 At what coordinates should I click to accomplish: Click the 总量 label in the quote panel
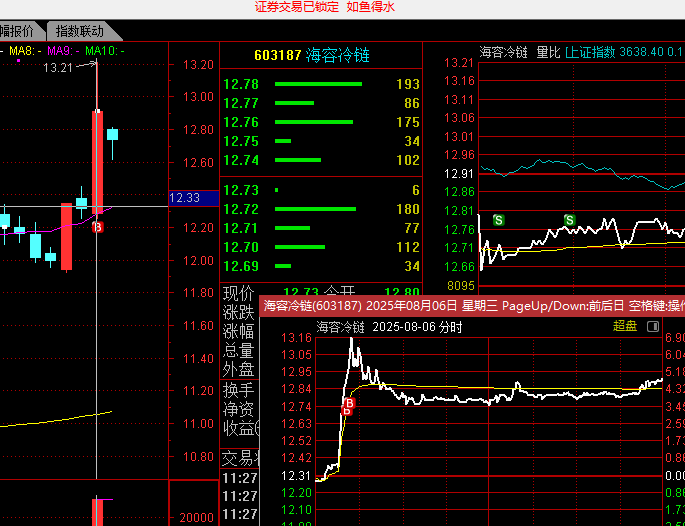(x=239, y=350)
